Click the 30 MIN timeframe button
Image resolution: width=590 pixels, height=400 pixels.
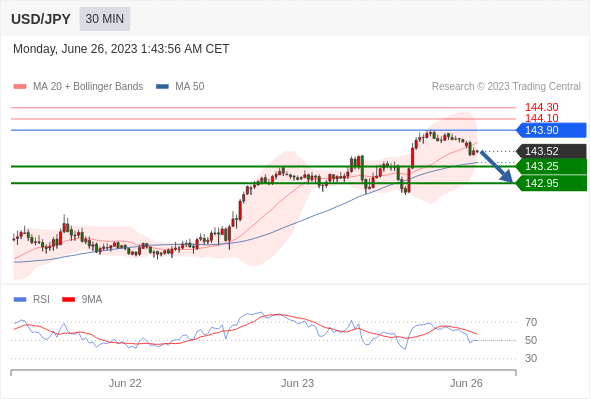coord(105,19)
